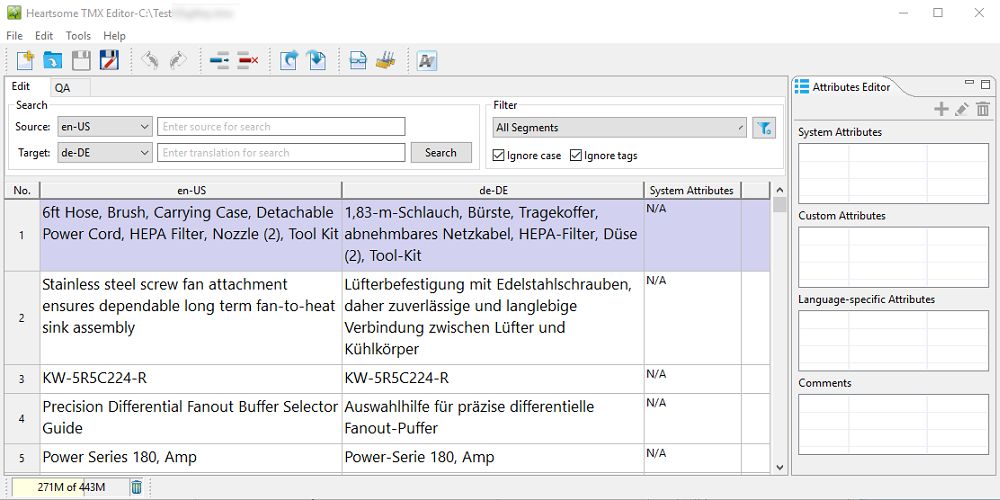Select source '6ft Hose, Brush, Carrying Case' cell

point(191,235)
